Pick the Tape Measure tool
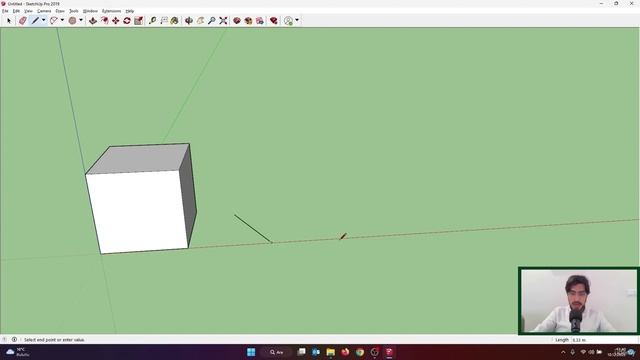This screenshot has height=360, width=640. tap(153, 20)
